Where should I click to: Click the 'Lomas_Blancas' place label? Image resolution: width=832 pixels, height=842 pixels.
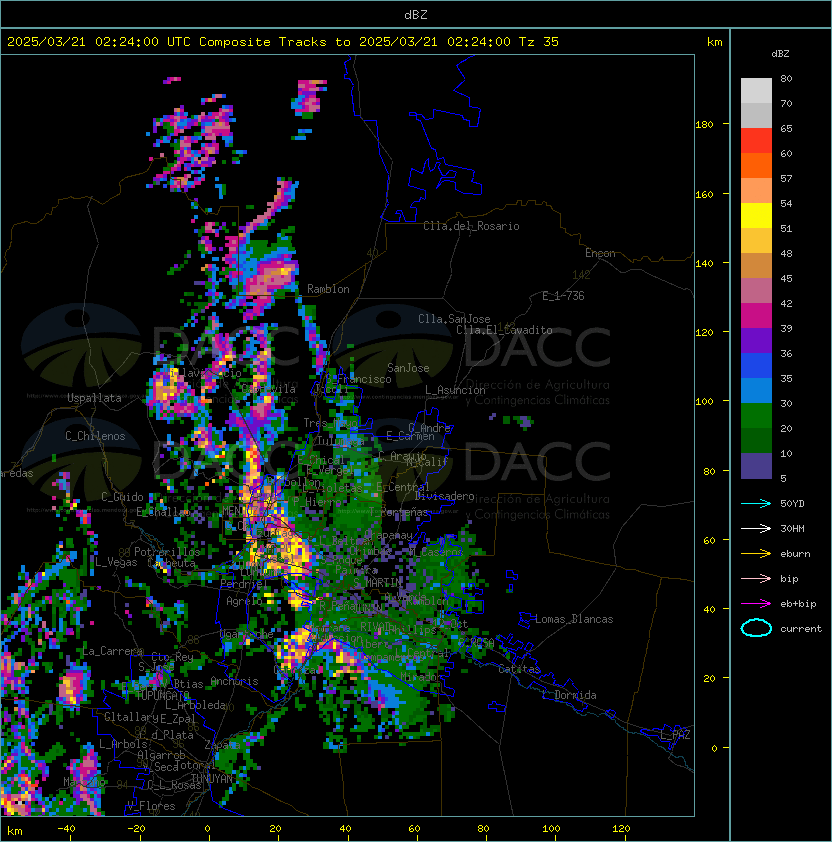click(574, 619)
